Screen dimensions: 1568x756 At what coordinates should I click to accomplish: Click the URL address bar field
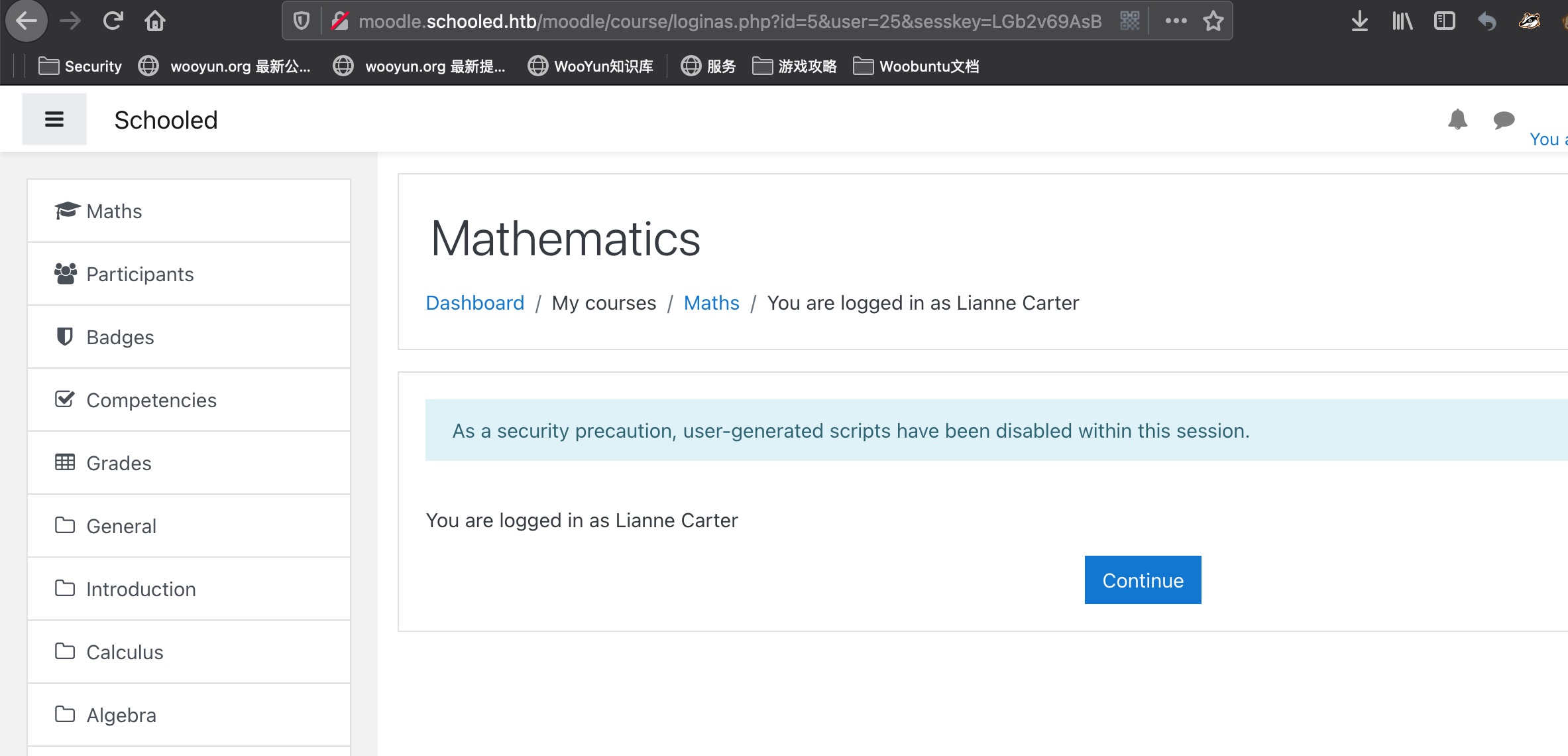729,21
